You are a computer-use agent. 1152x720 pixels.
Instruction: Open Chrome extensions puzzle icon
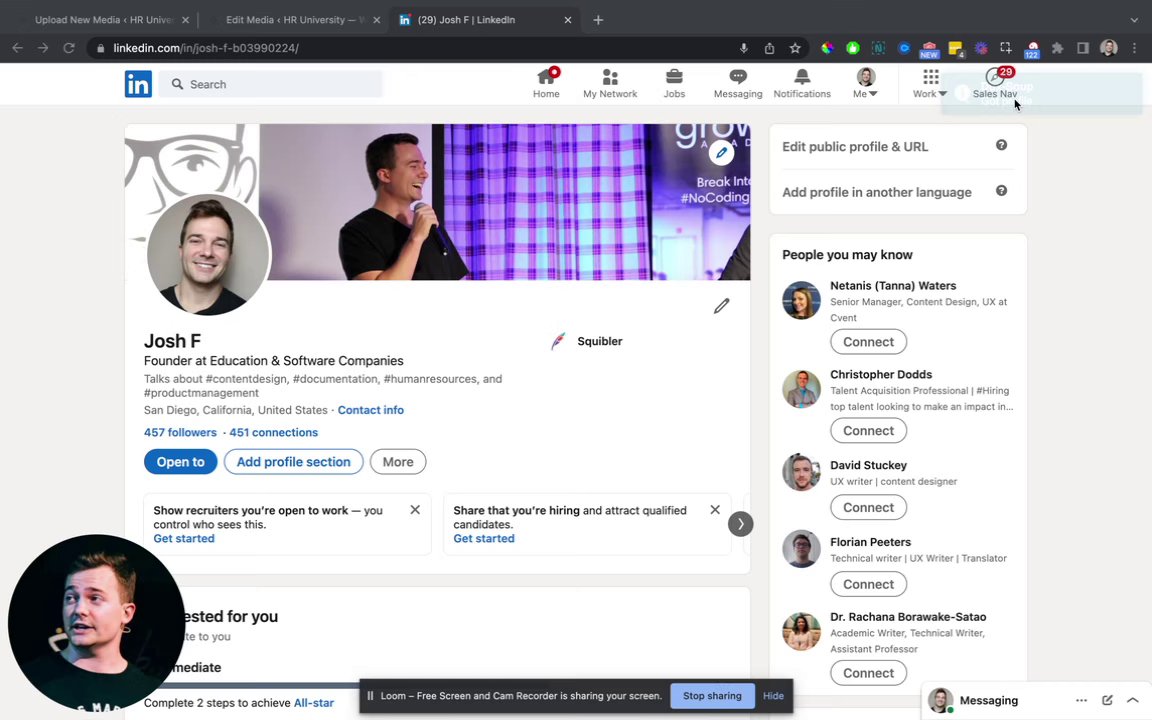1057,48
